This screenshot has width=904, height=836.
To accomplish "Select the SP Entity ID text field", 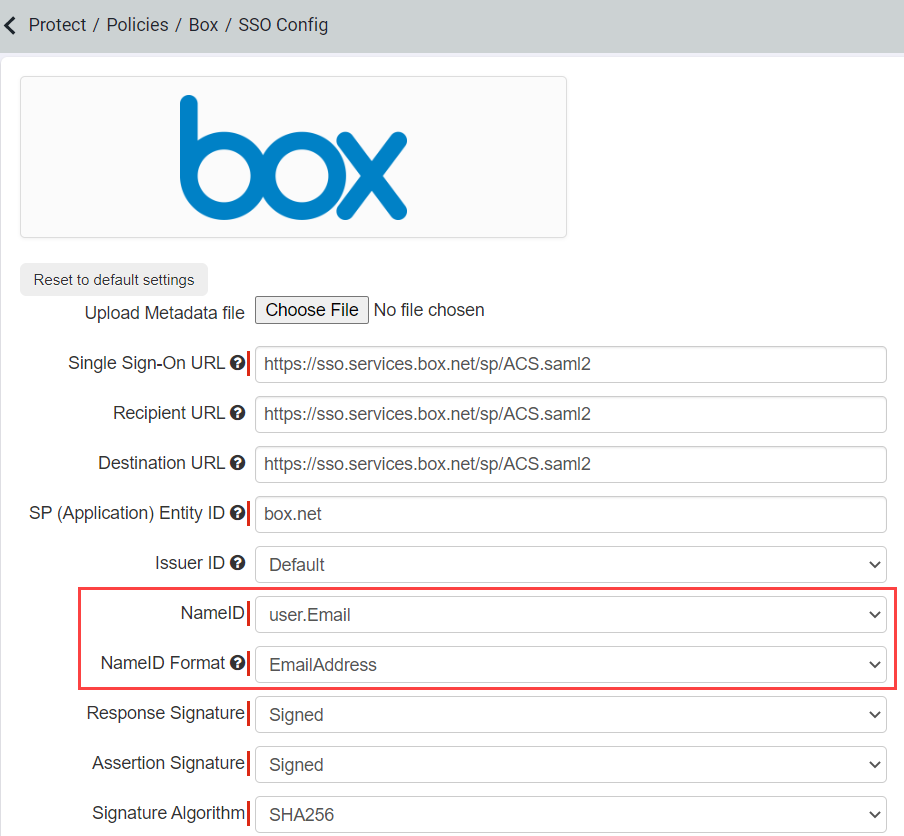I will click(570, 514).
